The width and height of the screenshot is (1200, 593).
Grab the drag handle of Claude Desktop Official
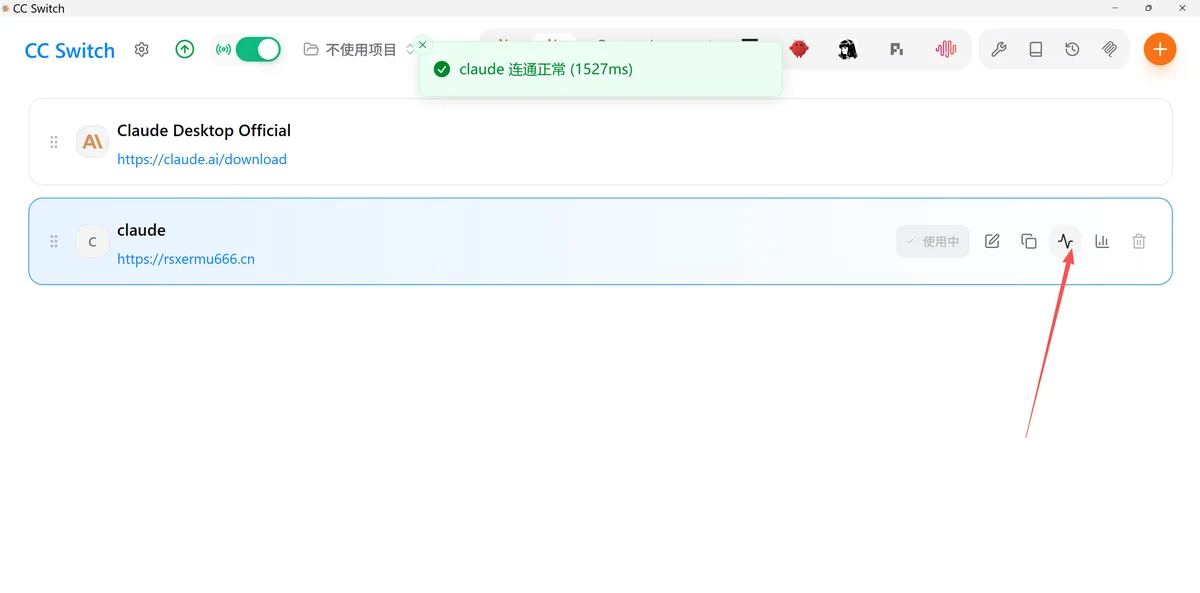pos(54,142)
